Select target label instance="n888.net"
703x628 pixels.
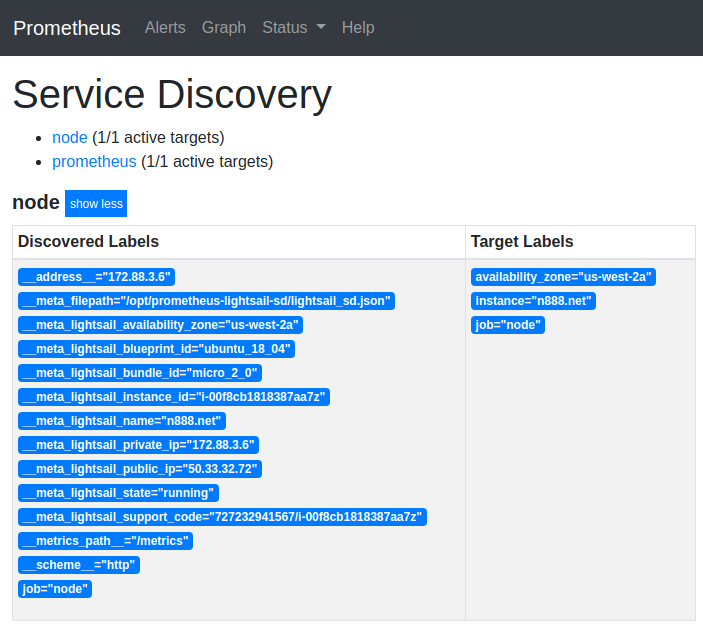(x=533, y=301)
